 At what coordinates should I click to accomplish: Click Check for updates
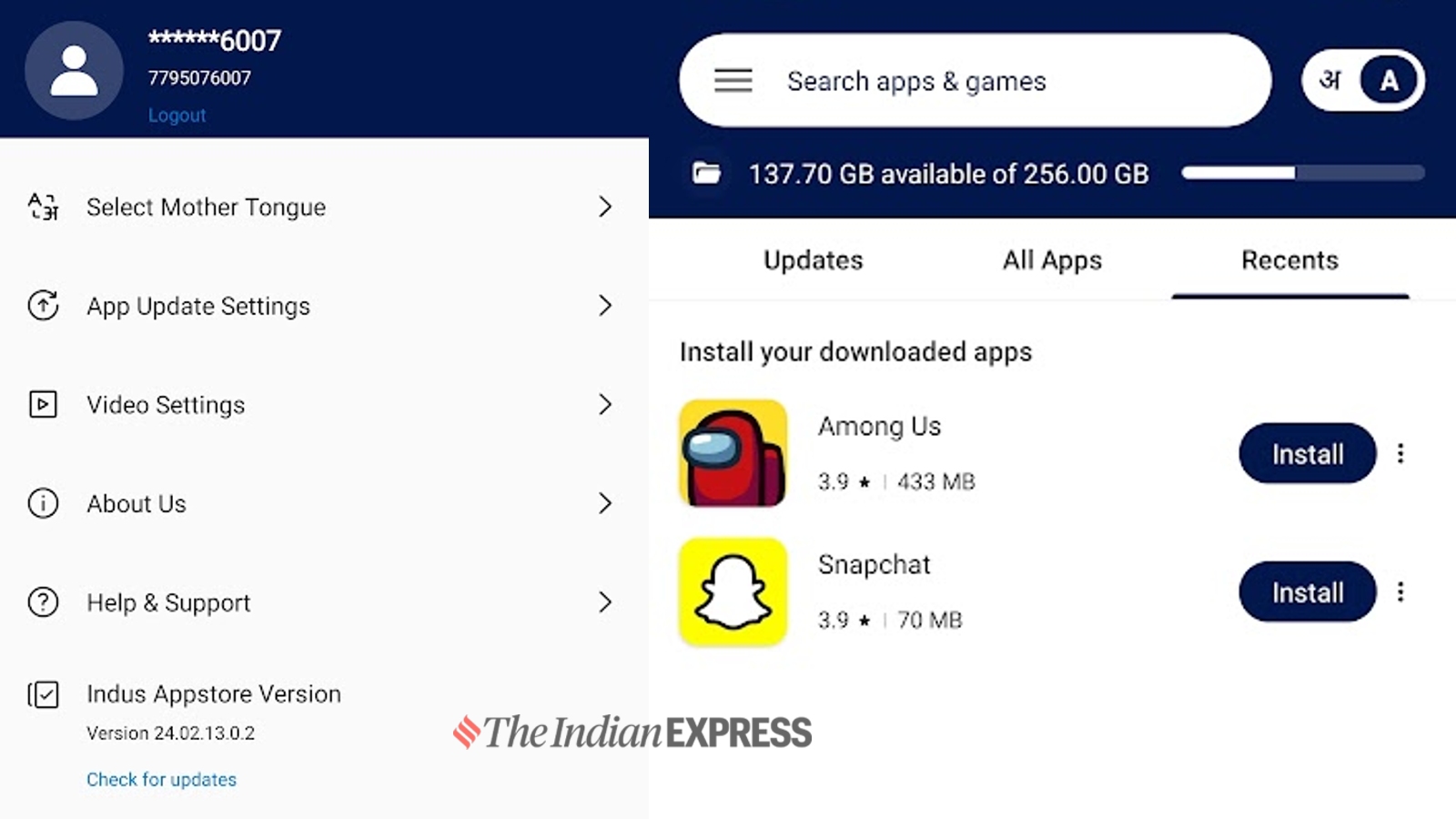coord(161,779)
